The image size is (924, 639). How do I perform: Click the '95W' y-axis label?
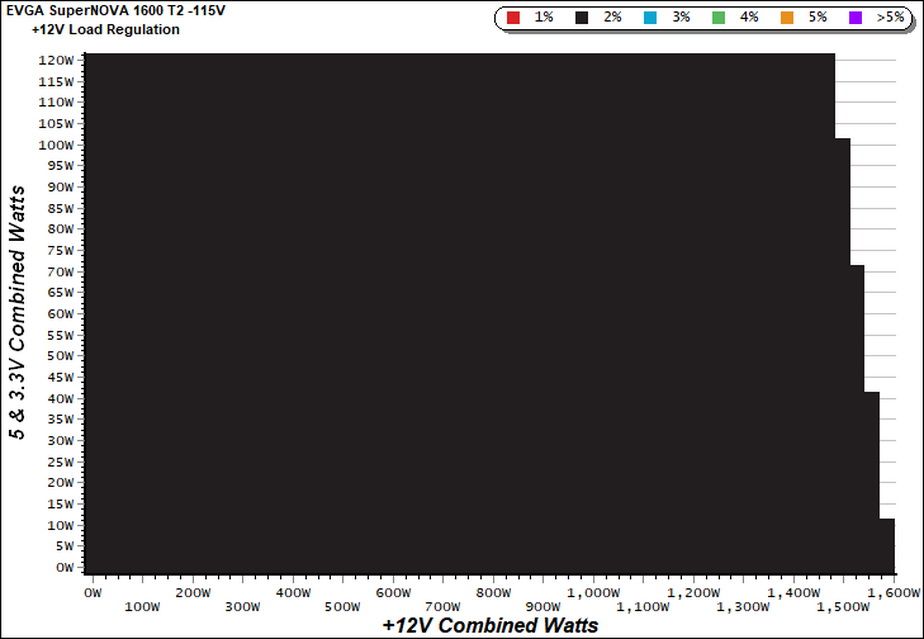tap(61, 166)
